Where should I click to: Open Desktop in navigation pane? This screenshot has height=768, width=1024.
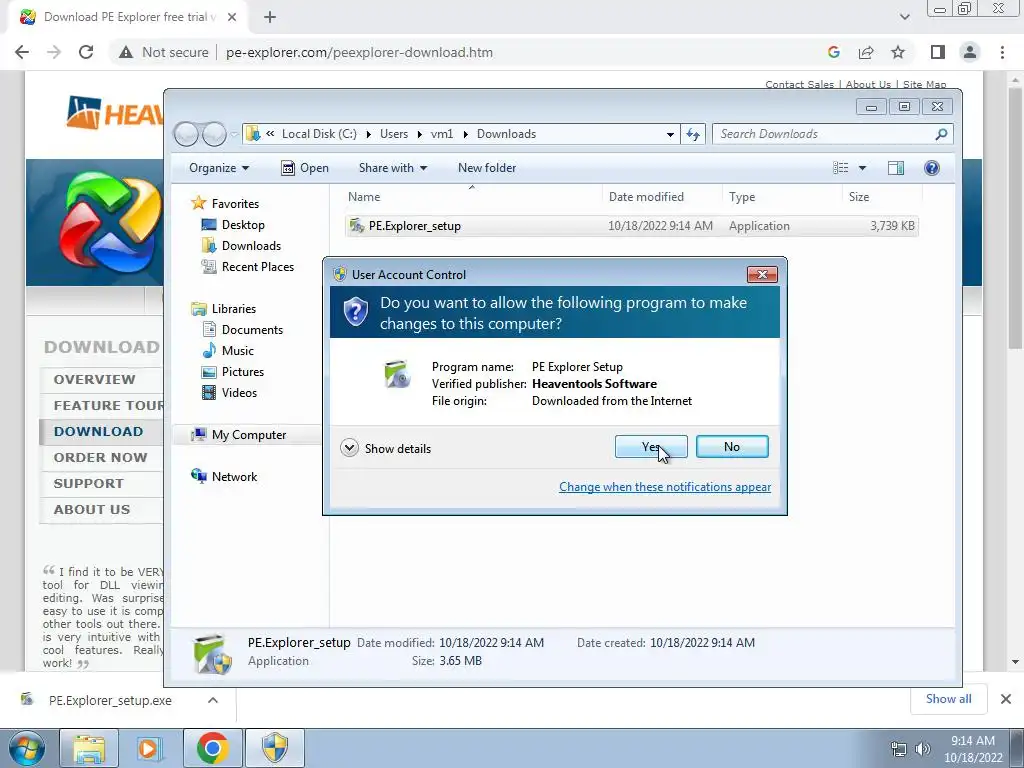pos(233,225)
